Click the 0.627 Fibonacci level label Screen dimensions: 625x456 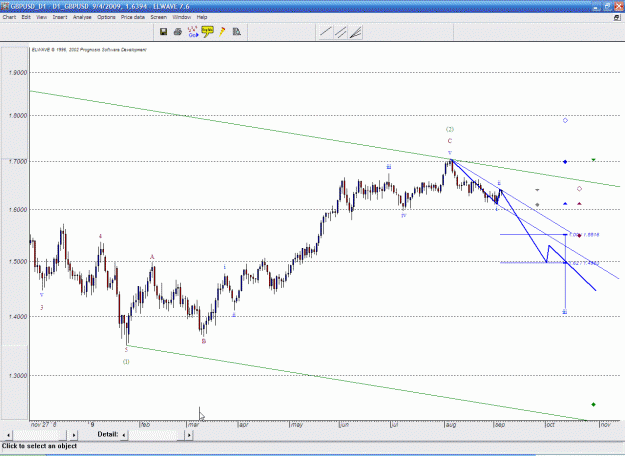[x=584, y=263]
